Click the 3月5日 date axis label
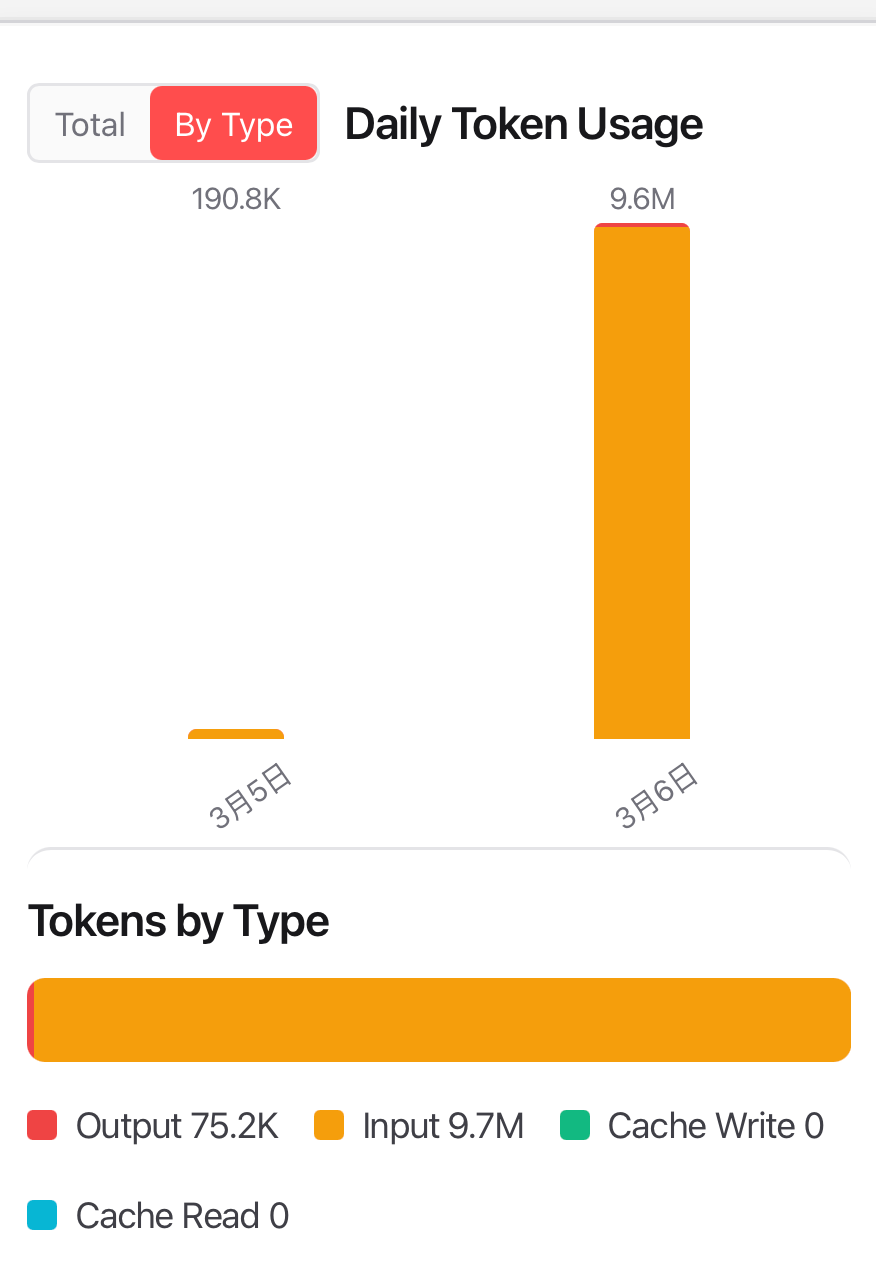876x1268 pixels. tap(251, 796)
